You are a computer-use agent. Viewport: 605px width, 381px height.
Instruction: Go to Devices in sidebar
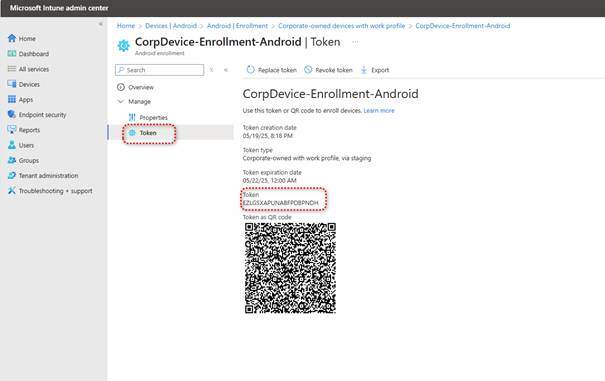[x=24, y=84]
